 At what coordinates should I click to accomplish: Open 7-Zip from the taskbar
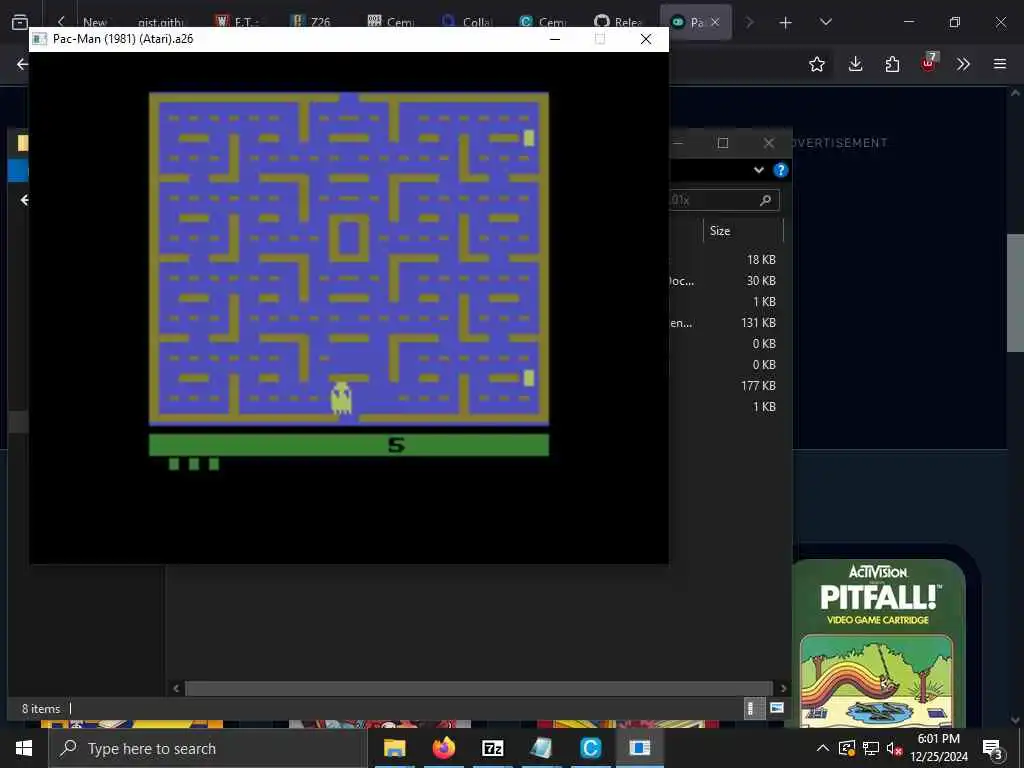click(x=492, y=748)
